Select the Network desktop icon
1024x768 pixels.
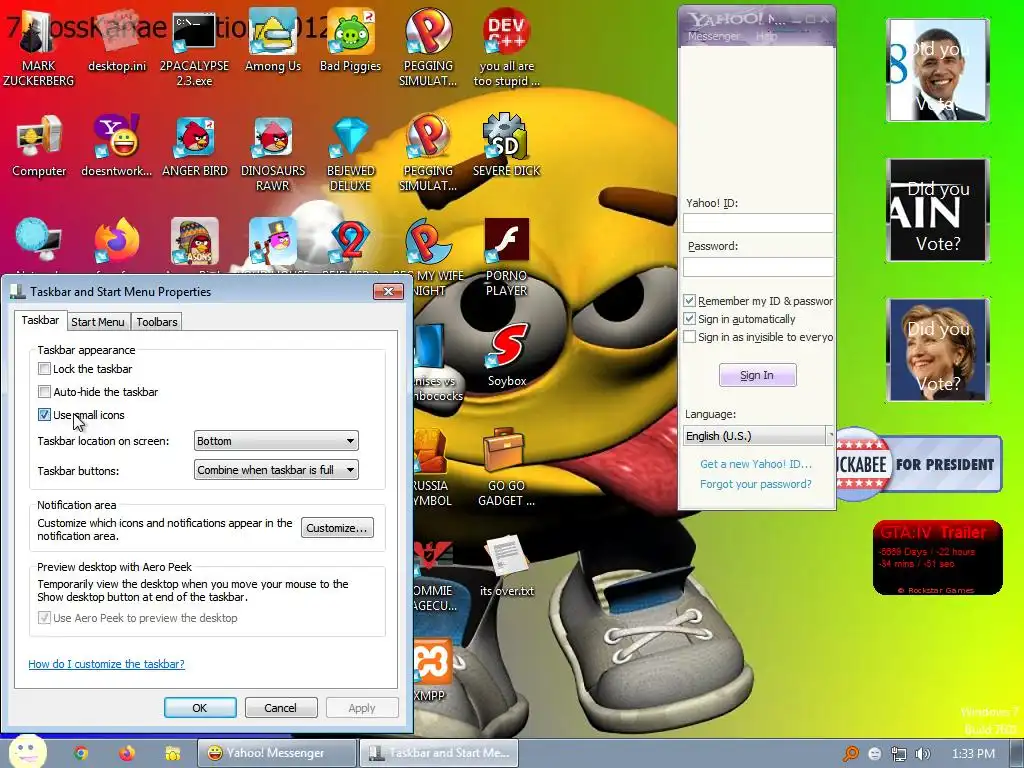pyautogui.click(x=38, y=240)
